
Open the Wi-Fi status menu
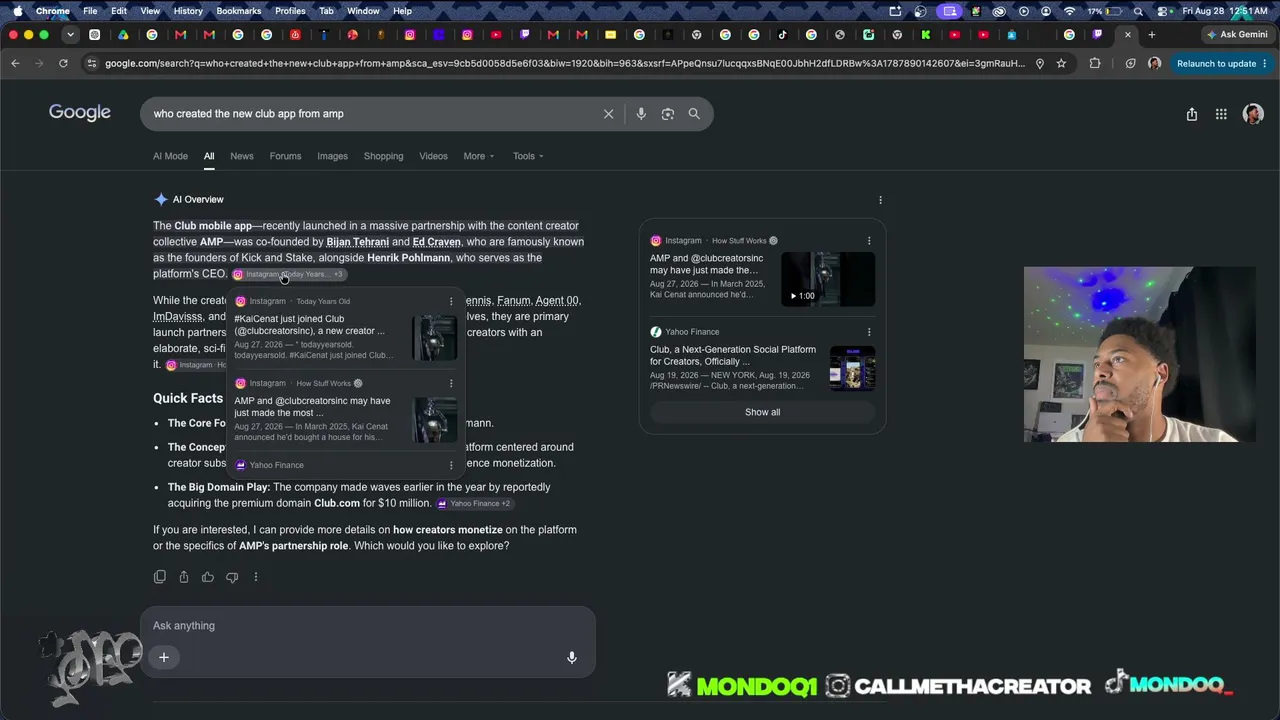click(x=1070, y=11)
